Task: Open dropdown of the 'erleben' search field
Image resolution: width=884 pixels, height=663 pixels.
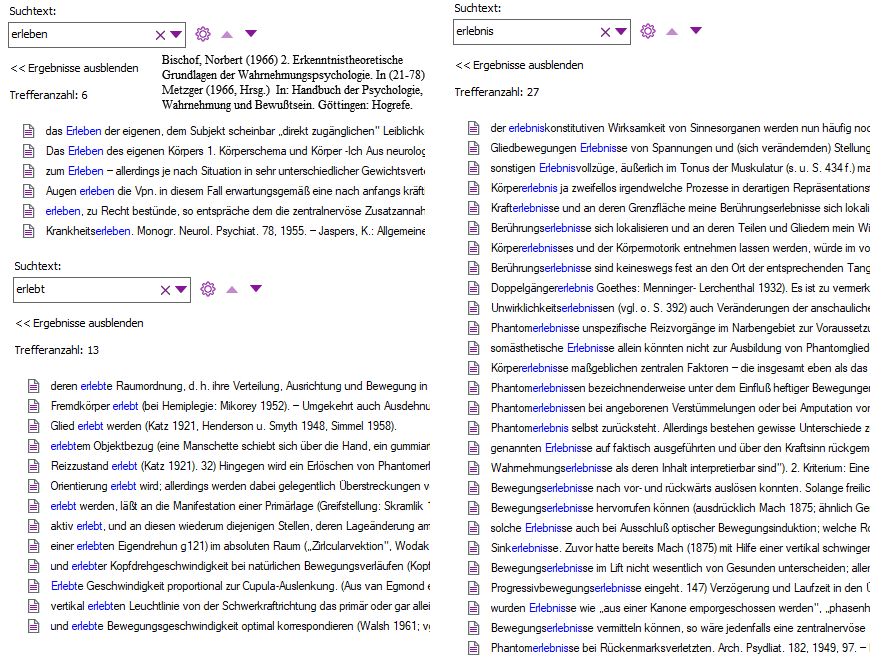Action: pyautogui.click(x=176, y=34)
